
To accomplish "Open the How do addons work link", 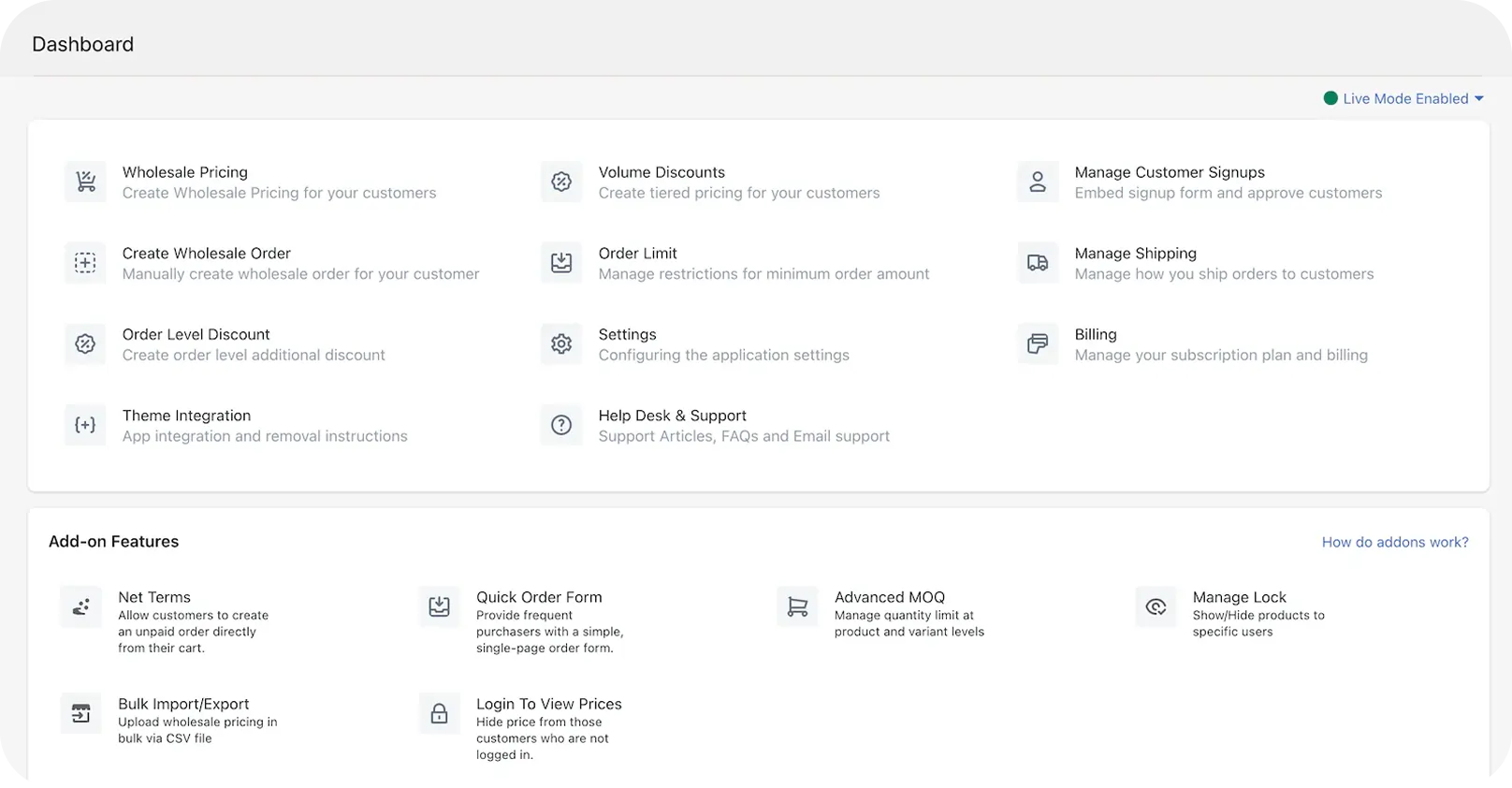I will tap(1394, 542).
